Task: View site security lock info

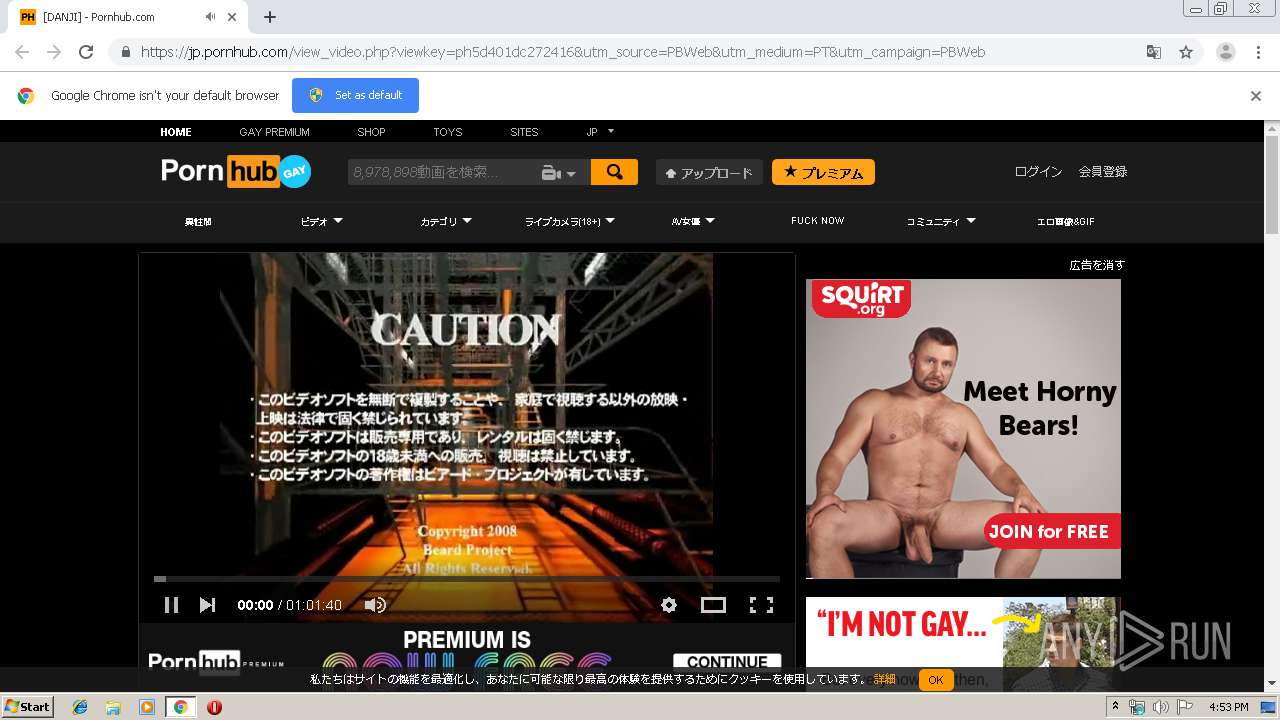Action: tap(125, 52)
